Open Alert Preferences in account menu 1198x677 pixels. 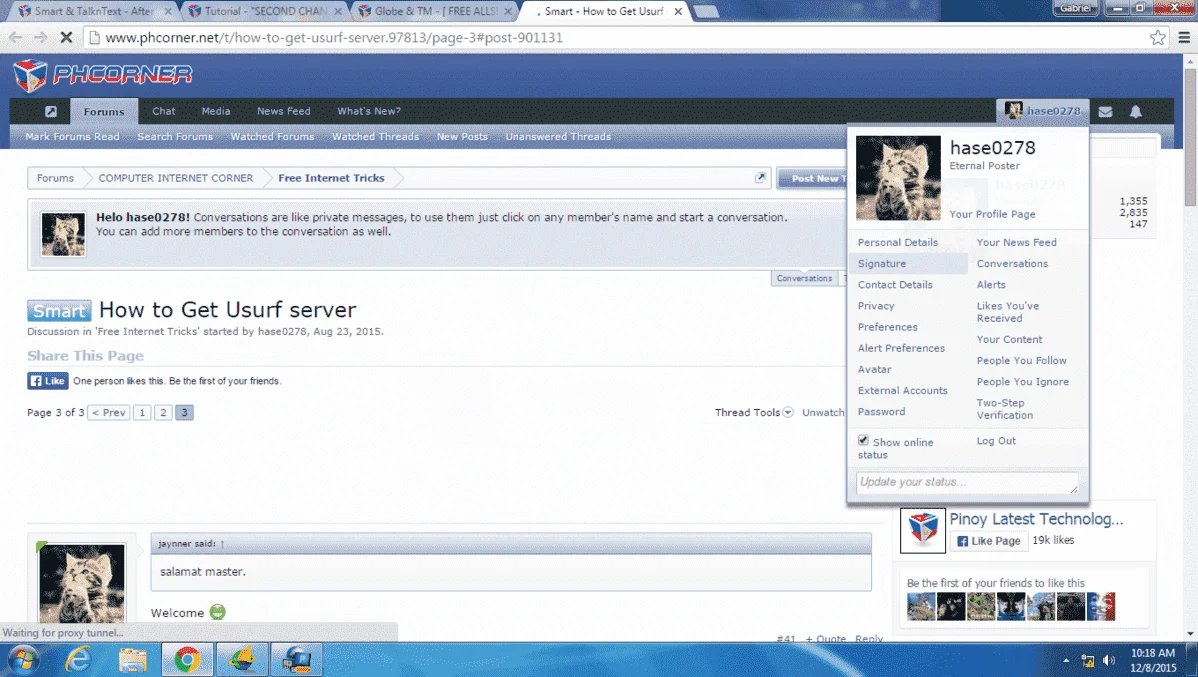pyautogui.click(x=901, y=348)
